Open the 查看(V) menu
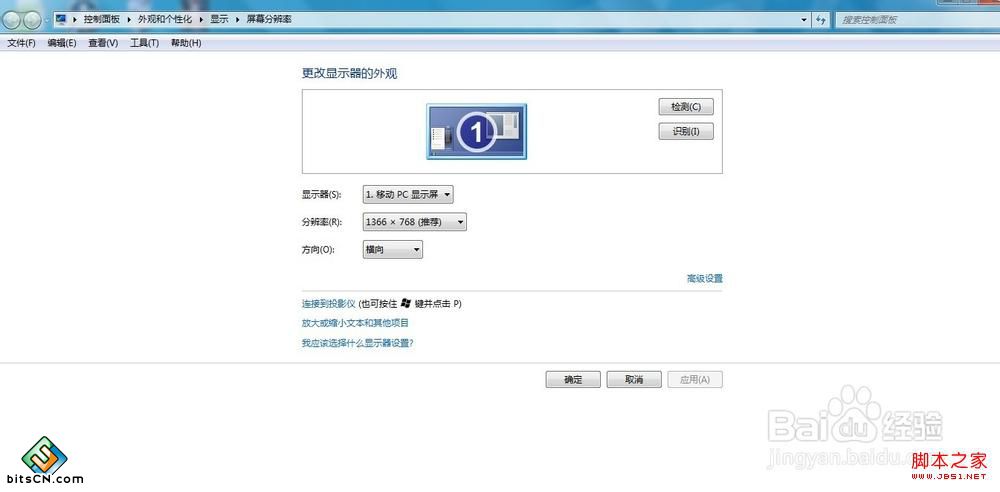Screen dimensions: 1000x492 [x=103, y=43]
